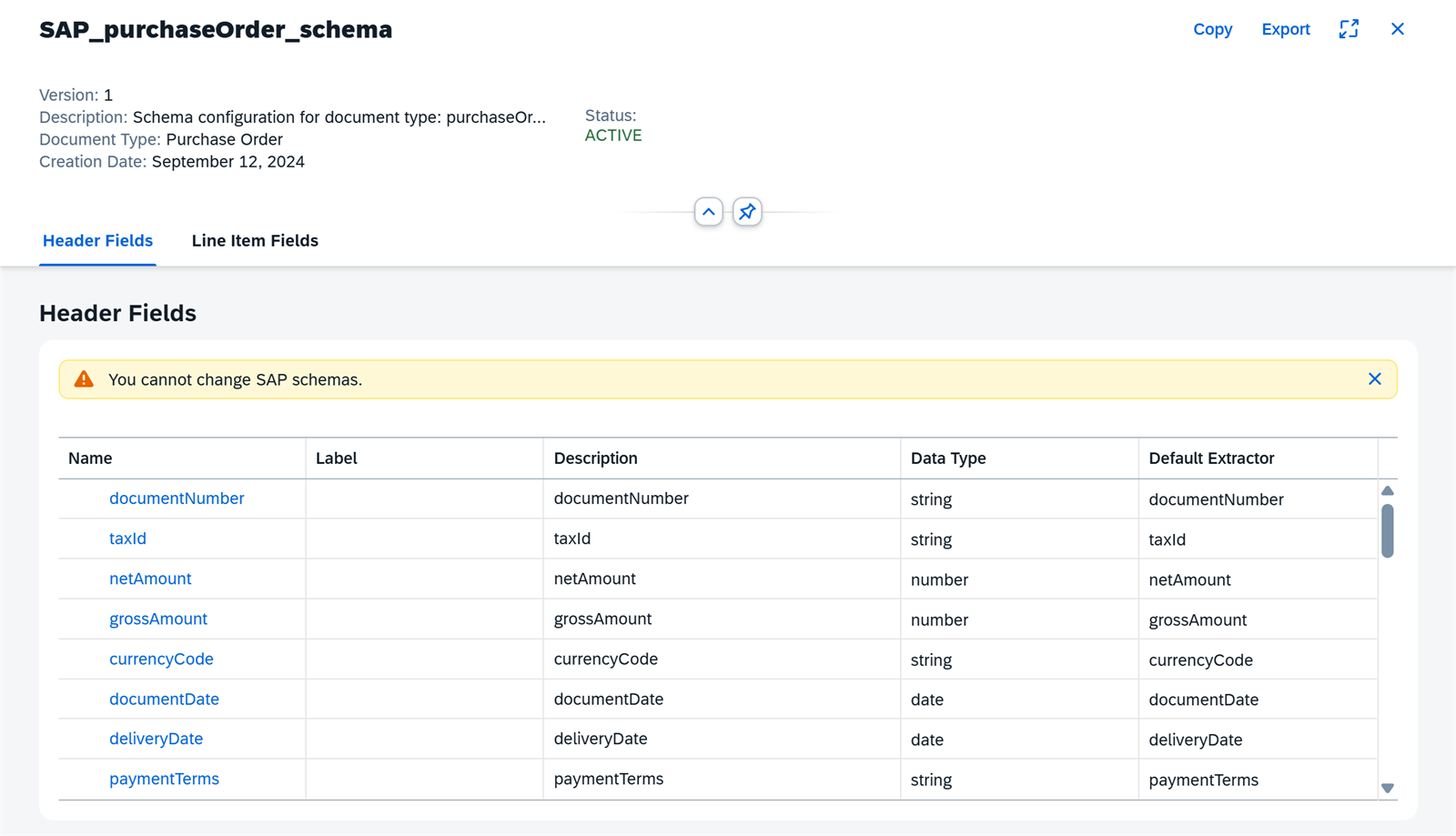Open the netAmount field link
Image resolution: width=1456 pixels, height=836 pixels.
(150, 579)
